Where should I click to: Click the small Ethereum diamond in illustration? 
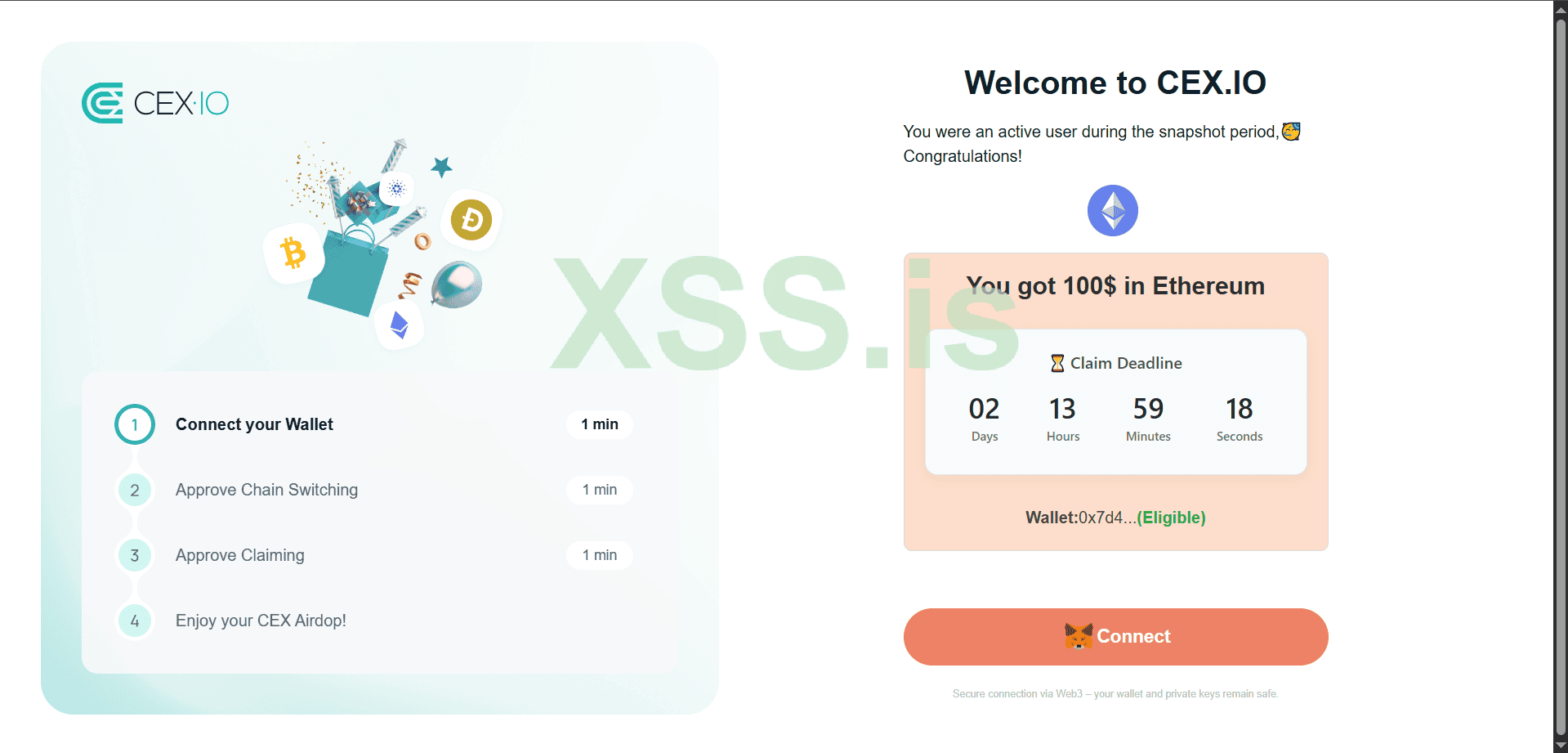[399, 325]
